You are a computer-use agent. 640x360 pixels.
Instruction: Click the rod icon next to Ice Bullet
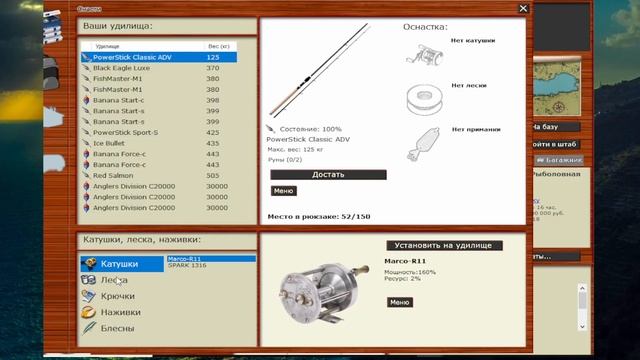86,143
